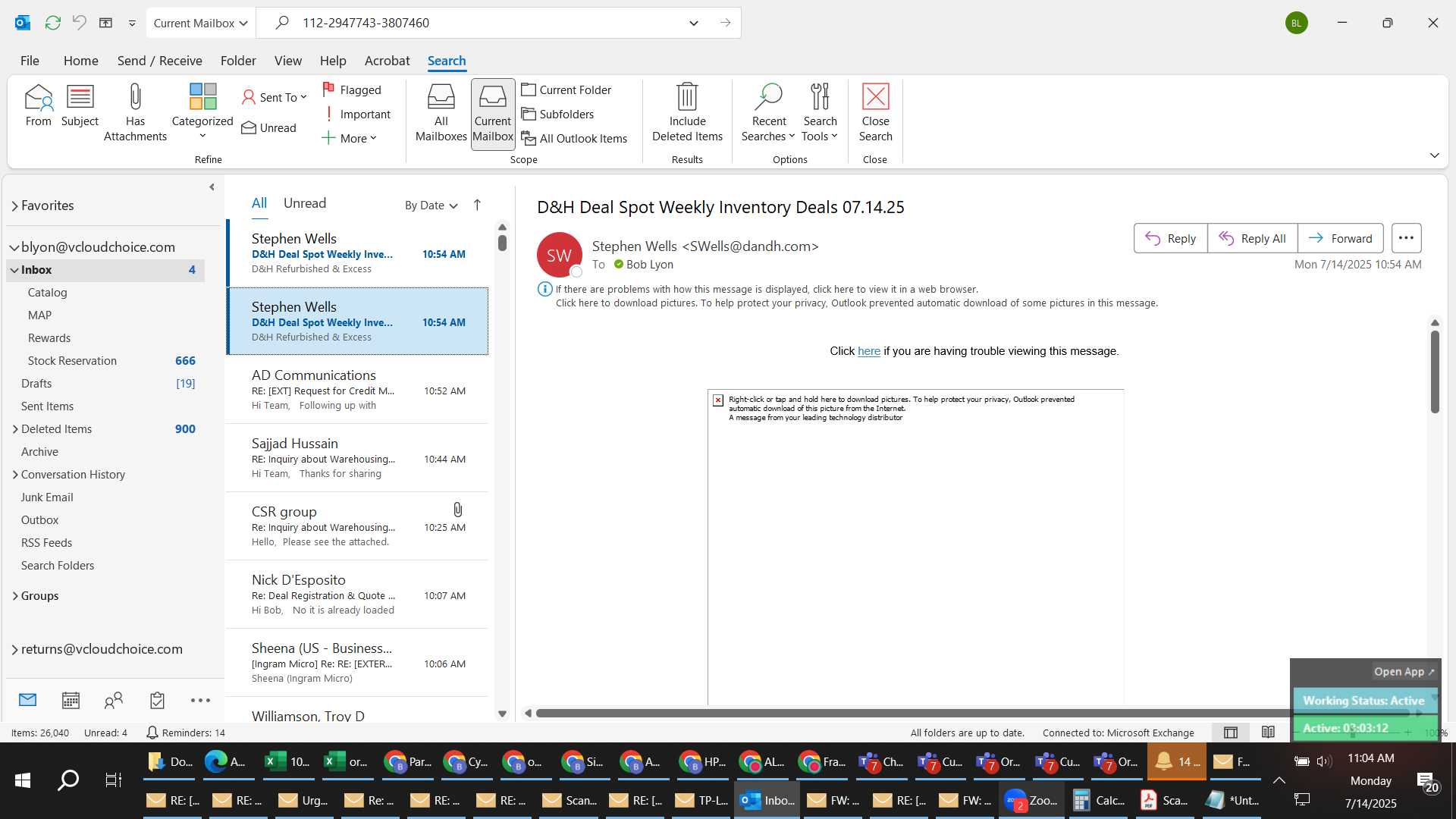
Task: Open AD Communications email
Action: tap(358, 390)
